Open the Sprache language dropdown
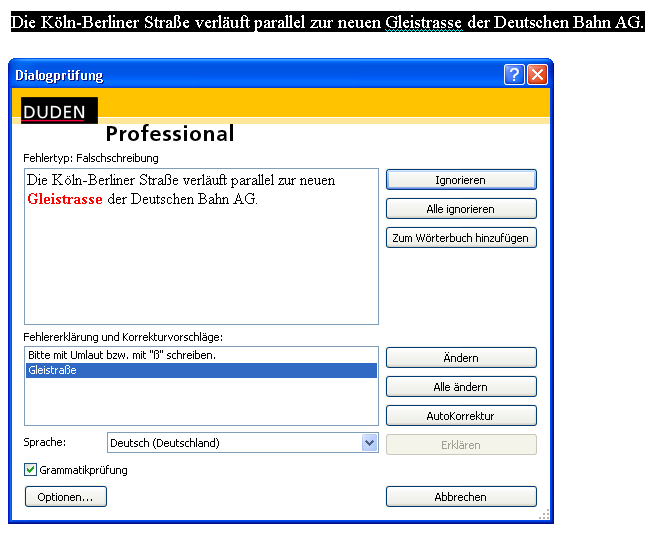Viewport: 654px width, 535px height. 369,443
